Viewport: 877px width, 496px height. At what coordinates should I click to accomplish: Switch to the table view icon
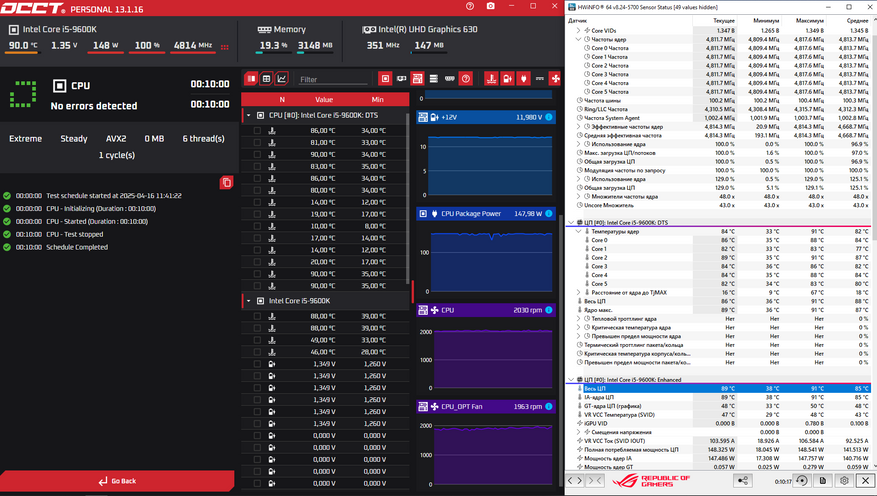coord(266,79)
